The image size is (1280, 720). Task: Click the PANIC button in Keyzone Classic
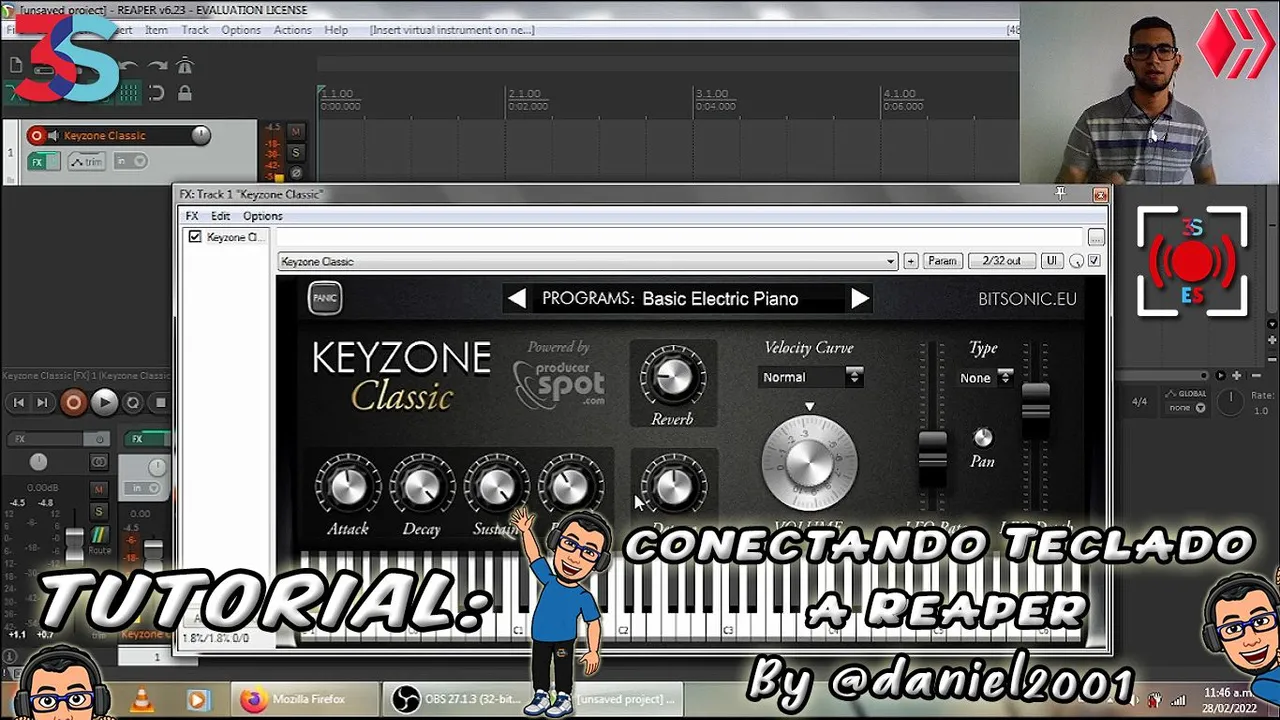(325, 298)
